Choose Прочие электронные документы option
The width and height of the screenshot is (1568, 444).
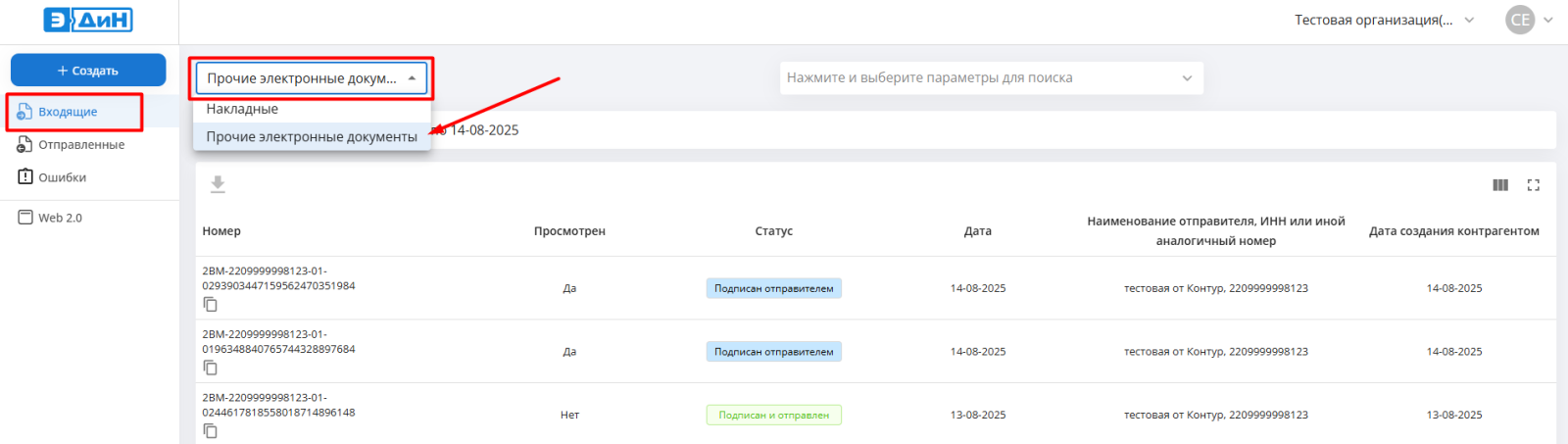(312, 137)
